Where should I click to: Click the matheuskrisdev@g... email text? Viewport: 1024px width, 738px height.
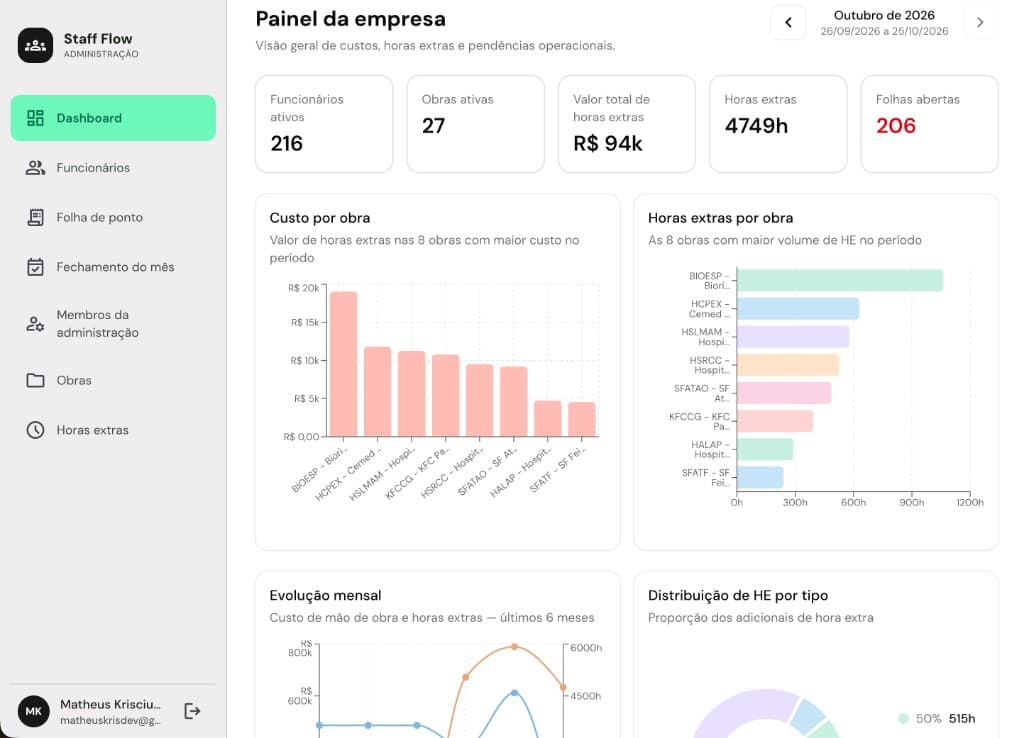click(x=110, y=720)
